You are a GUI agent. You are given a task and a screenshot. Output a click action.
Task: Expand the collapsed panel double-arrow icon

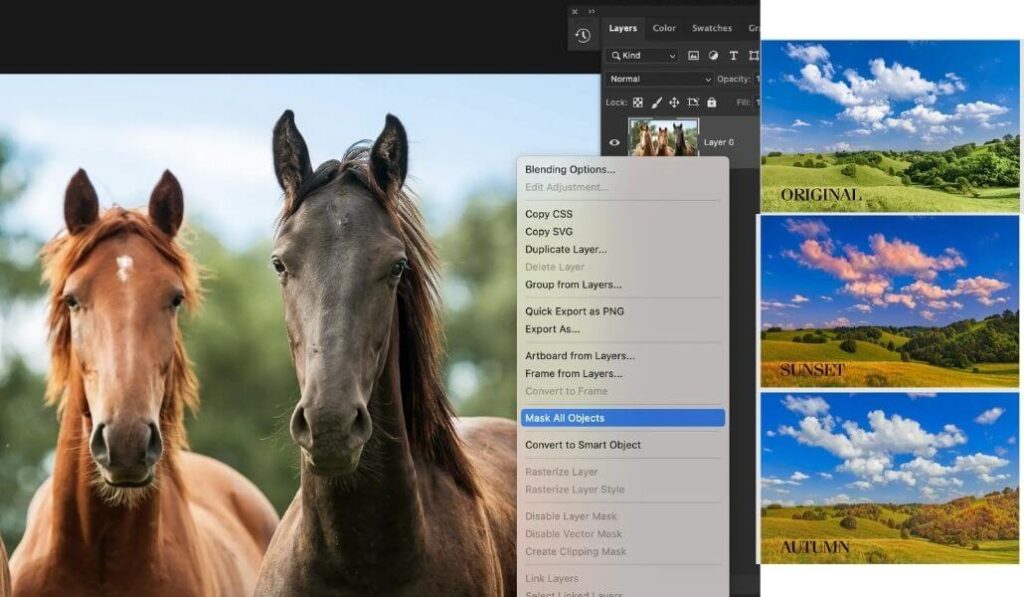(x=591, y=12)
